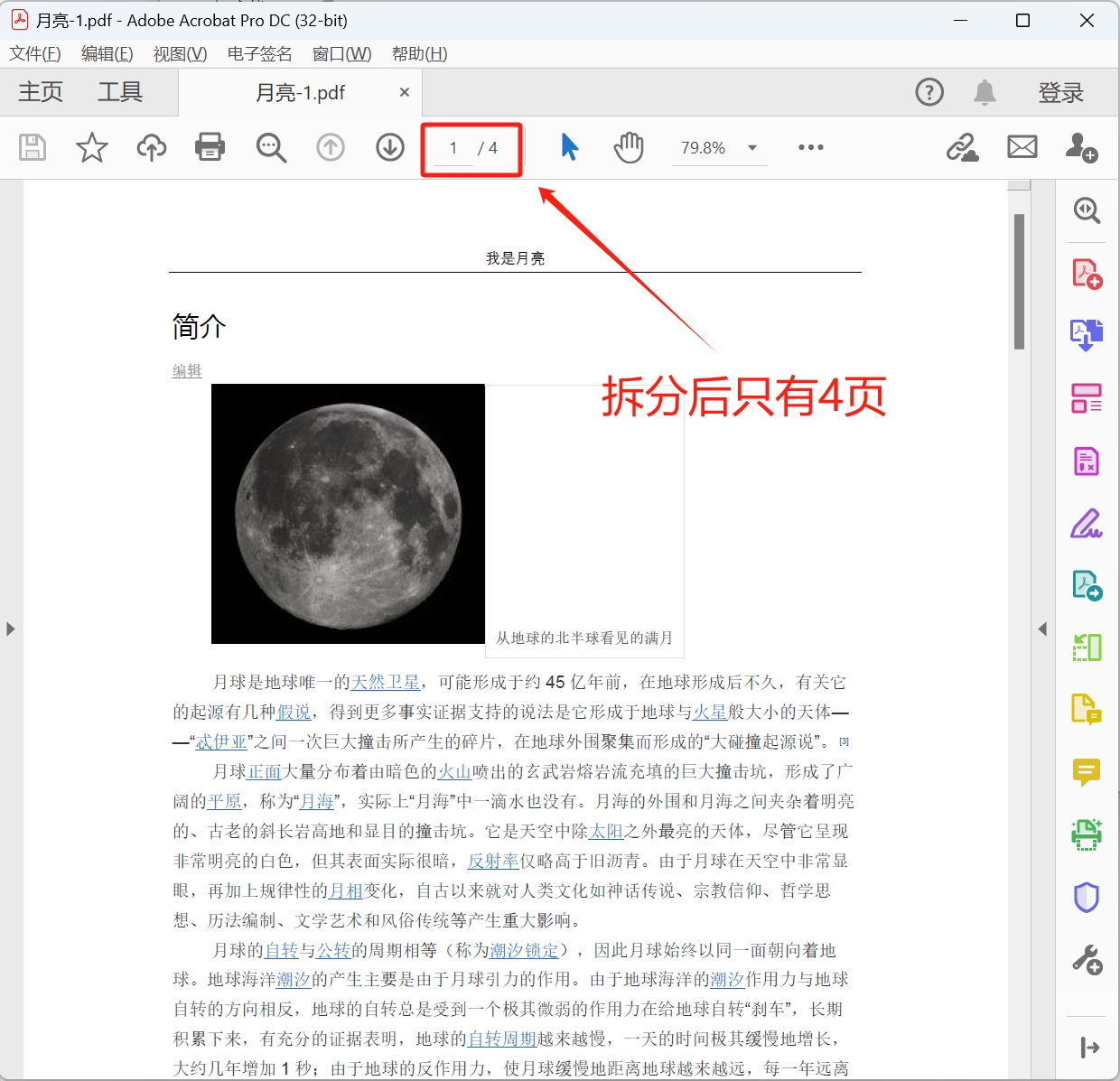Open the Create PDF tool
Image resolution: width=1120 pixels, height=1081 pixels.
pos(1087,272)
